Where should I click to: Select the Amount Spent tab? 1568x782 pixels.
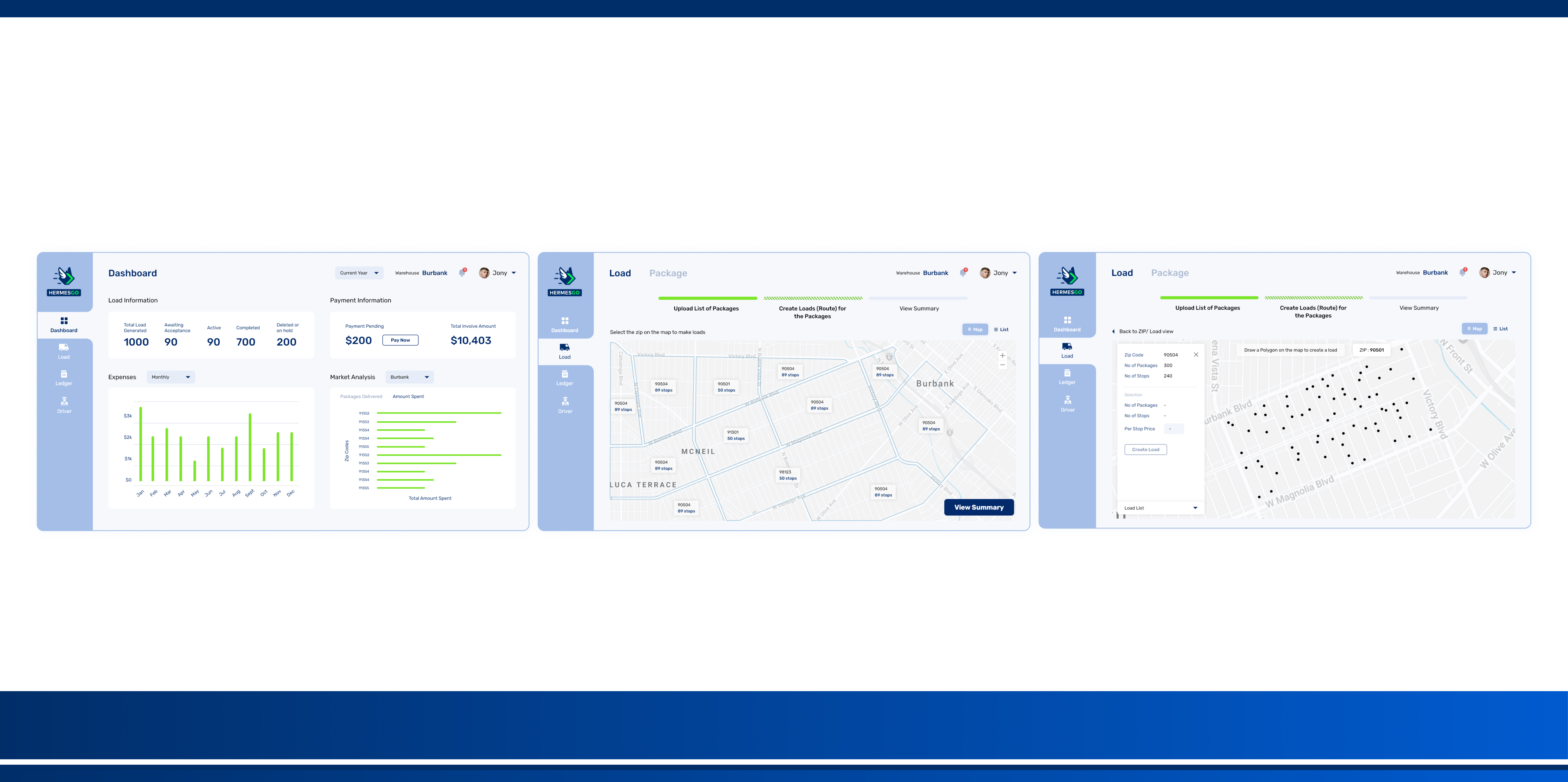pyautogui.click(x=408, y=397)
